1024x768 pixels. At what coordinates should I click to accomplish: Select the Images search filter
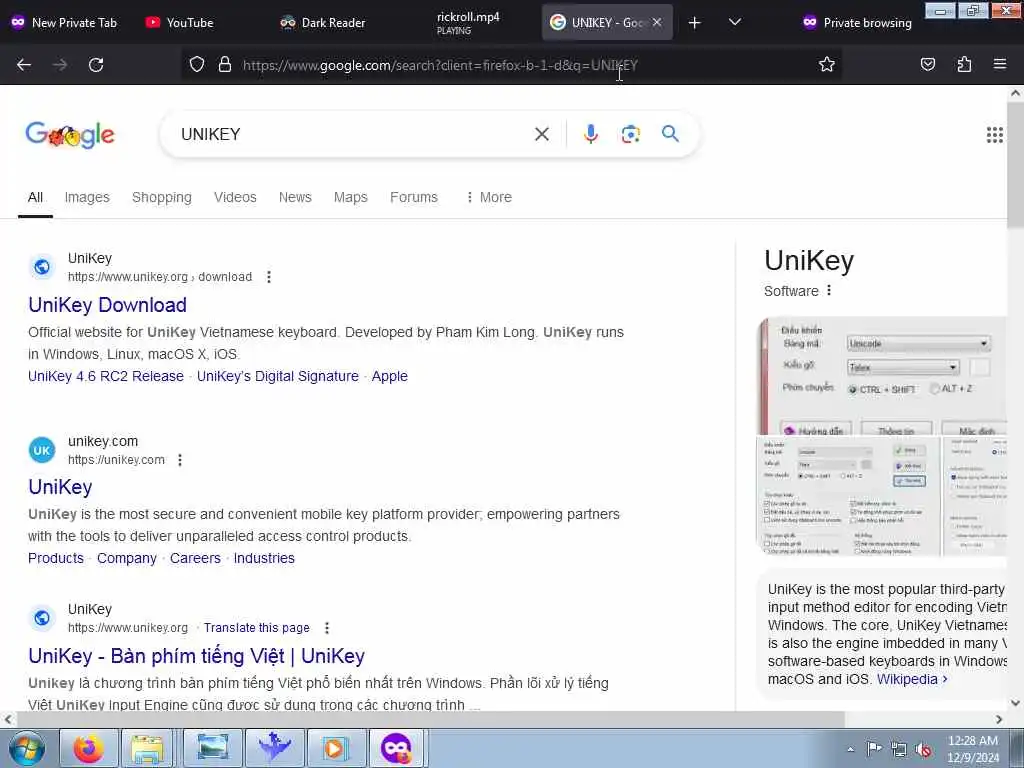(87, 197)
